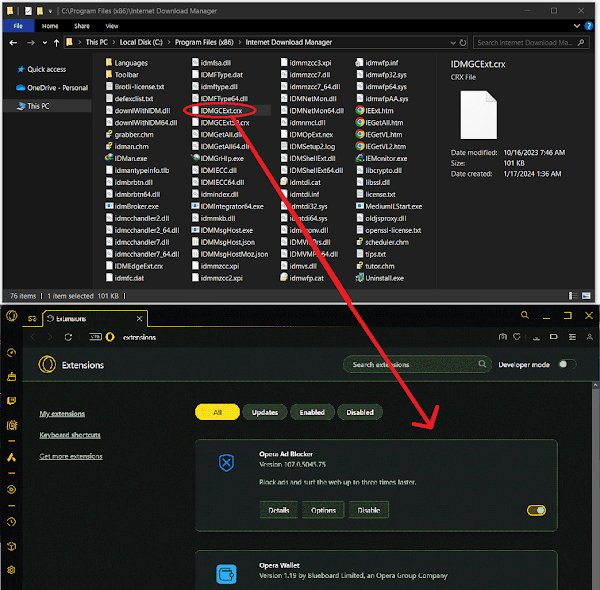Click the heart bookmark icon in Opera toolbar
Image resolution: width=600 pixels, height=590 pixels.
pos(517,337)
